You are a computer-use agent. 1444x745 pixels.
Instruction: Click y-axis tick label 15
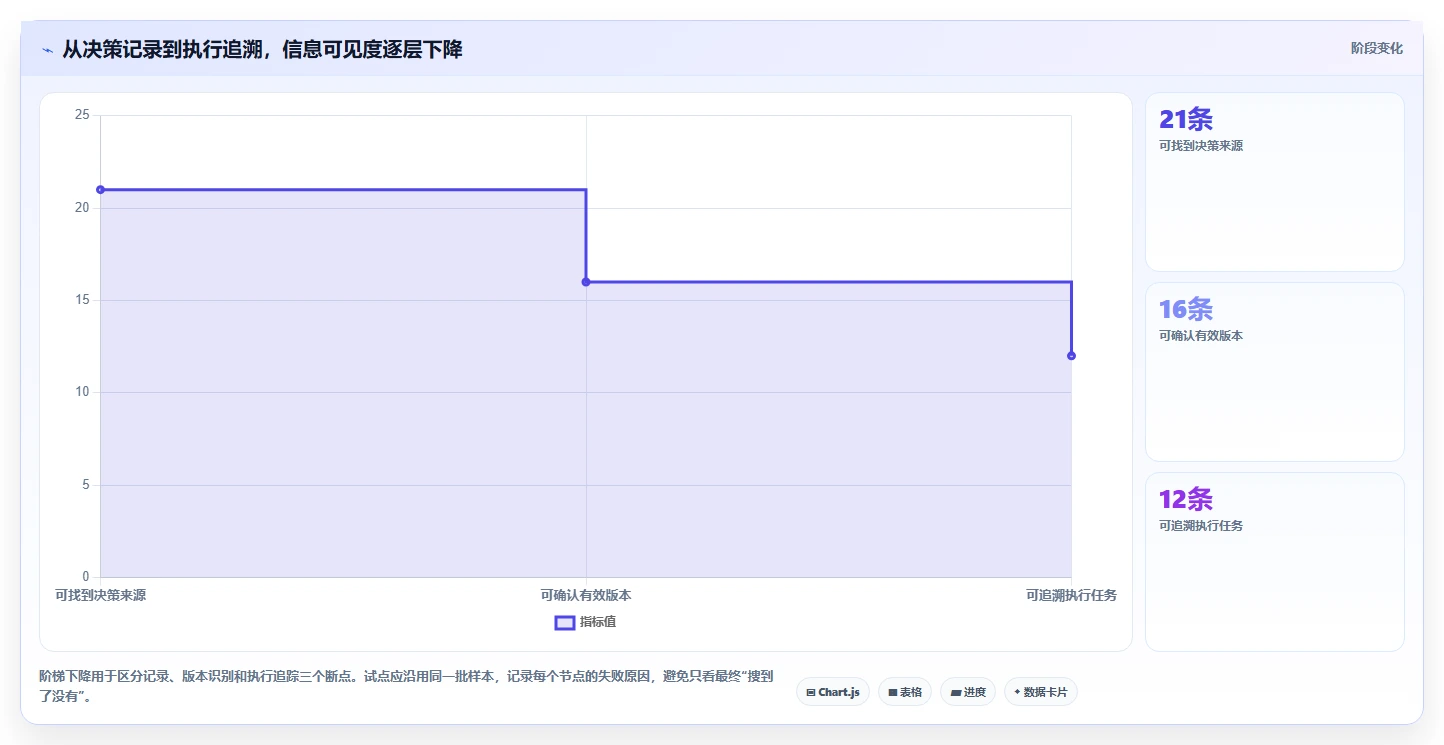(82, 300)
